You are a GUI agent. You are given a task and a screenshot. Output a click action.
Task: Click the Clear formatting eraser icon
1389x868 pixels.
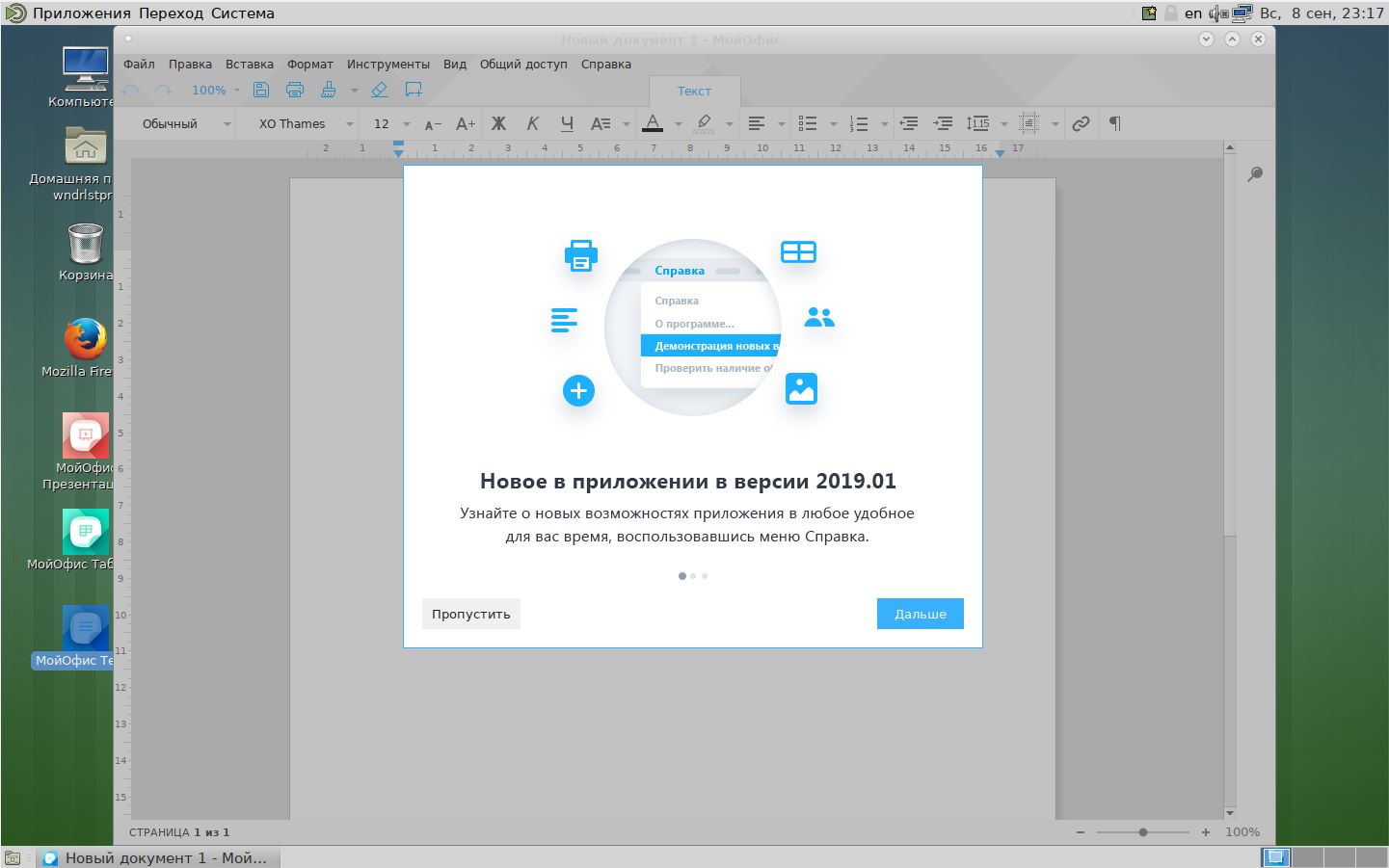point(380,90)
